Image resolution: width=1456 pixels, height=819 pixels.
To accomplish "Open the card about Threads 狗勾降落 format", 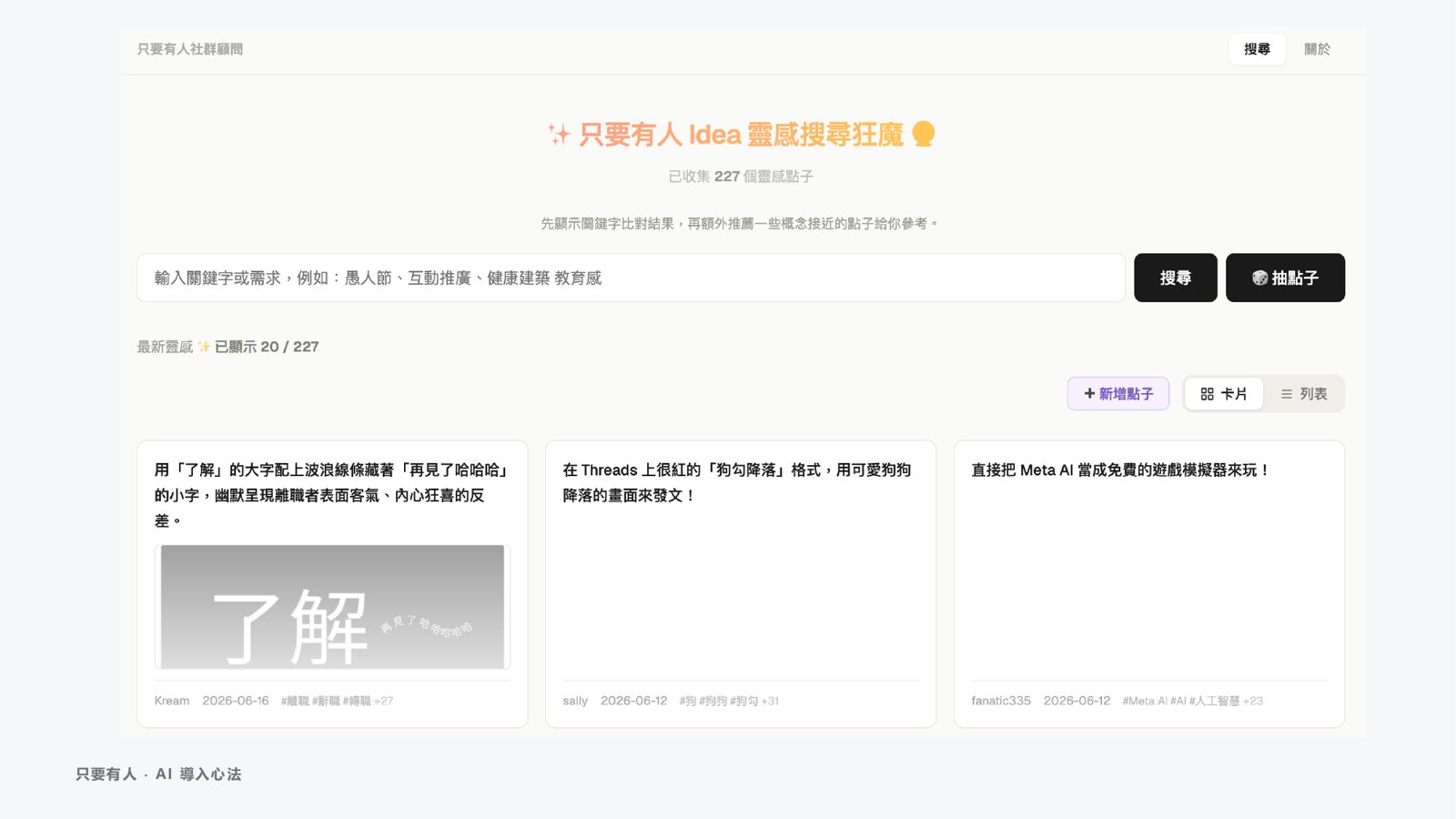I will [x=741, y=583].
